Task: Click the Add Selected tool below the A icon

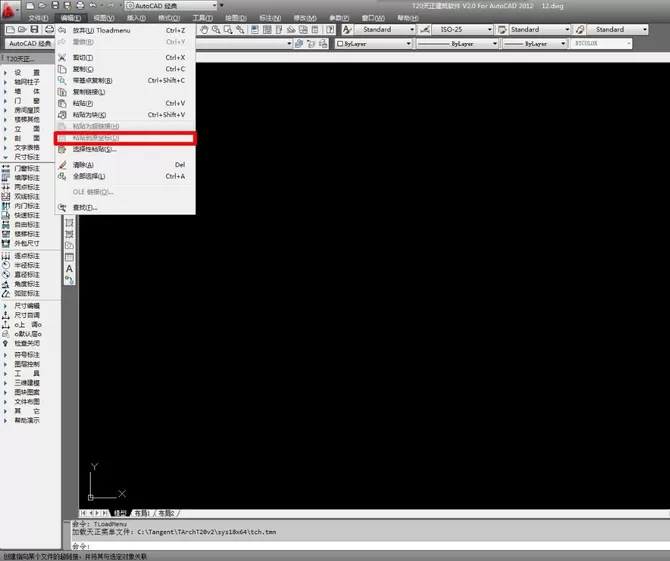Action: coord(69,280)
